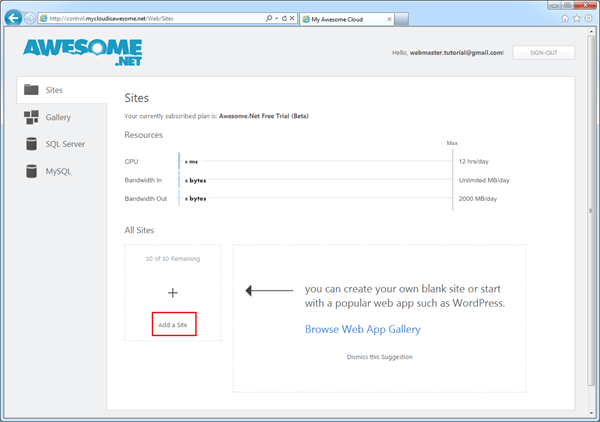Click the browser forward arrow button
Image resolution: width=600 pixels, height=422 pixels.
(x=29, y=18)
